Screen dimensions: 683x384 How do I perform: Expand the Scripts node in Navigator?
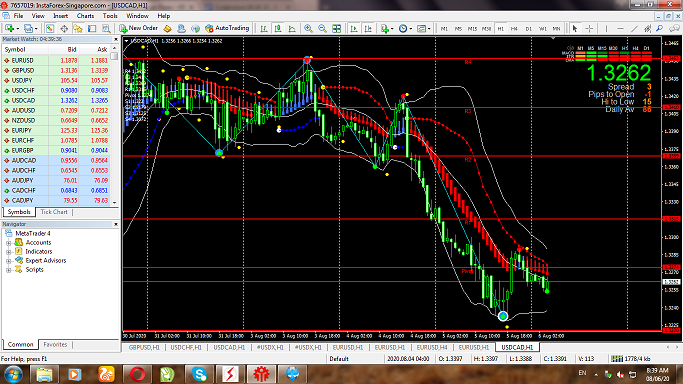8,270
